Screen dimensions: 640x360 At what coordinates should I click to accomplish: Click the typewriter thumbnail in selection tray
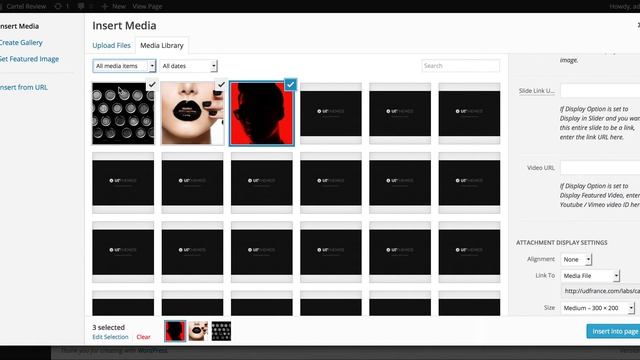pyautogui.click(x=221, y=331)
